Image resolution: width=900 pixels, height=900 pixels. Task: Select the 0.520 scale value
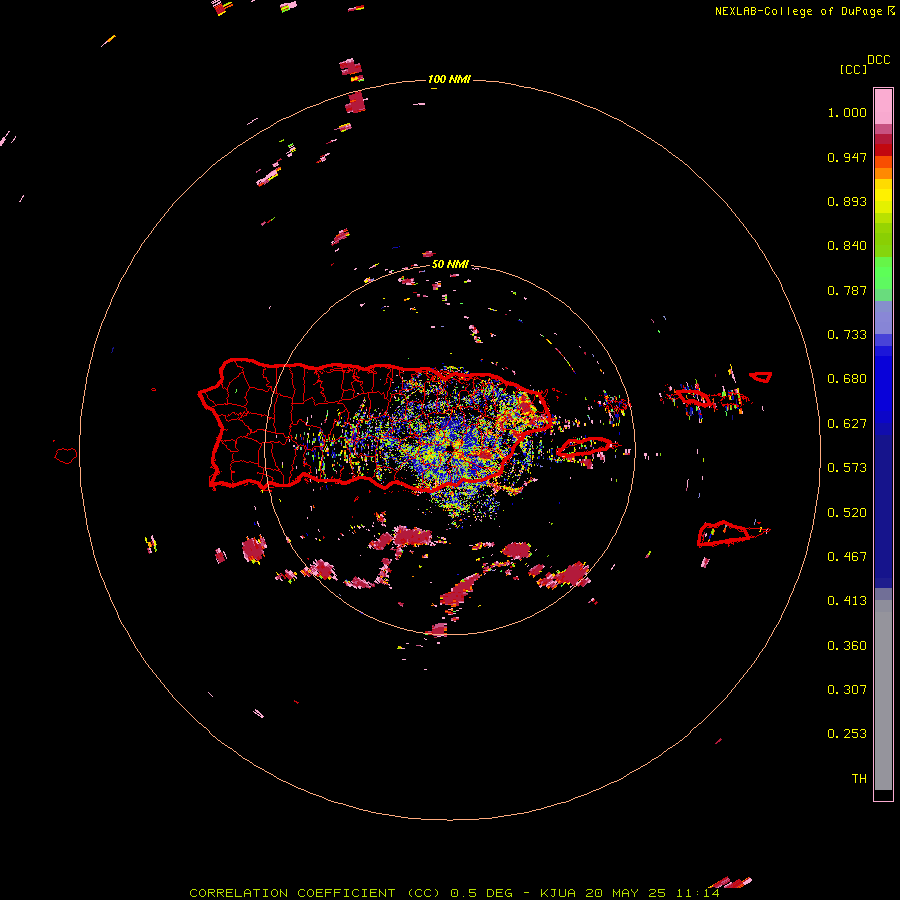tap(847, 513)
